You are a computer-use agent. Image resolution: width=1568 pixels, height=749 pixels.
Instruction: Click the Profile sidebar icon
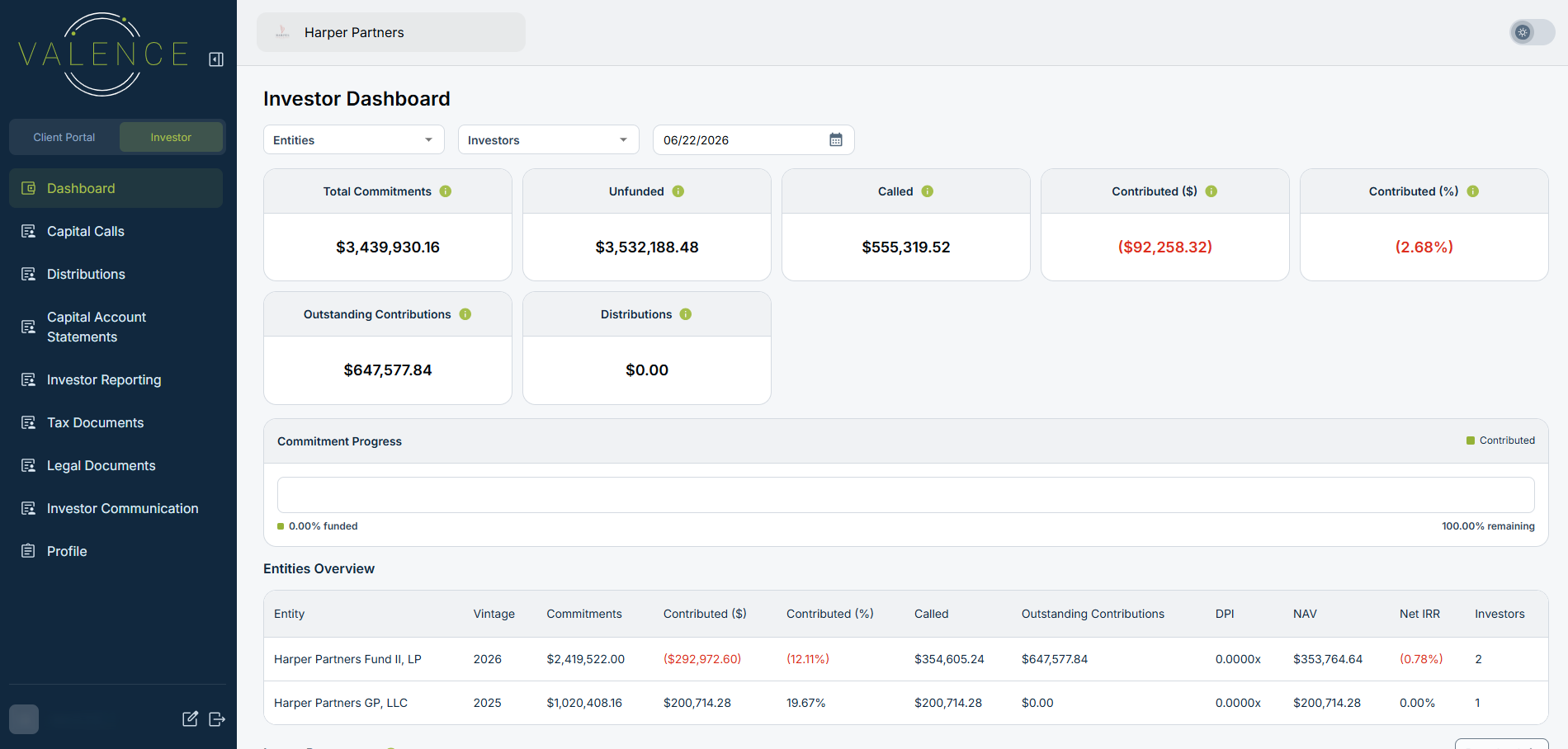point(28,551)
